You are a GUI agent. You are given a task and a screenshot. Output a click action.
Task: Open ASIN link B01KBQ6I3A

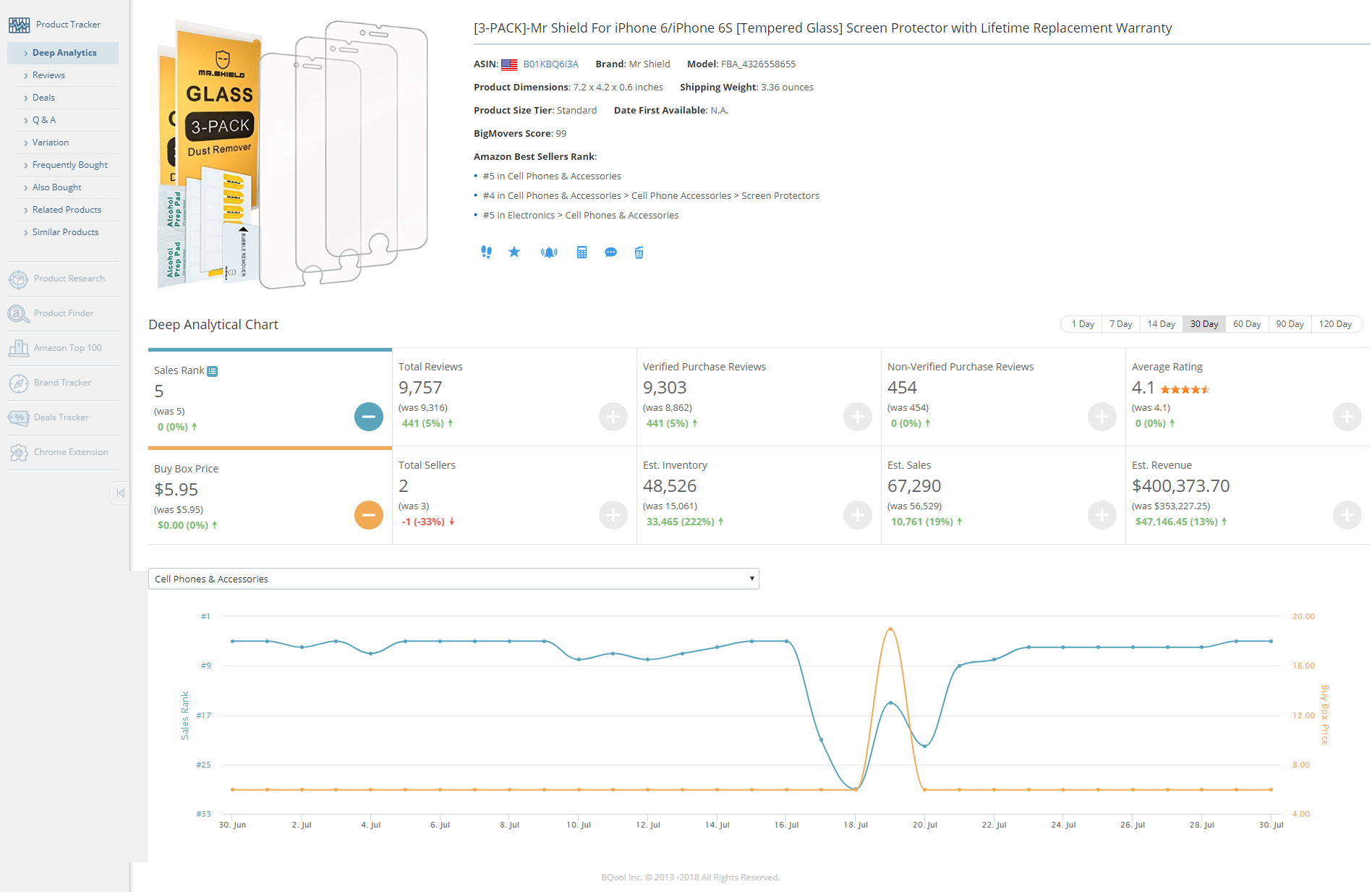pyautogui.click(x=550, y=64)
